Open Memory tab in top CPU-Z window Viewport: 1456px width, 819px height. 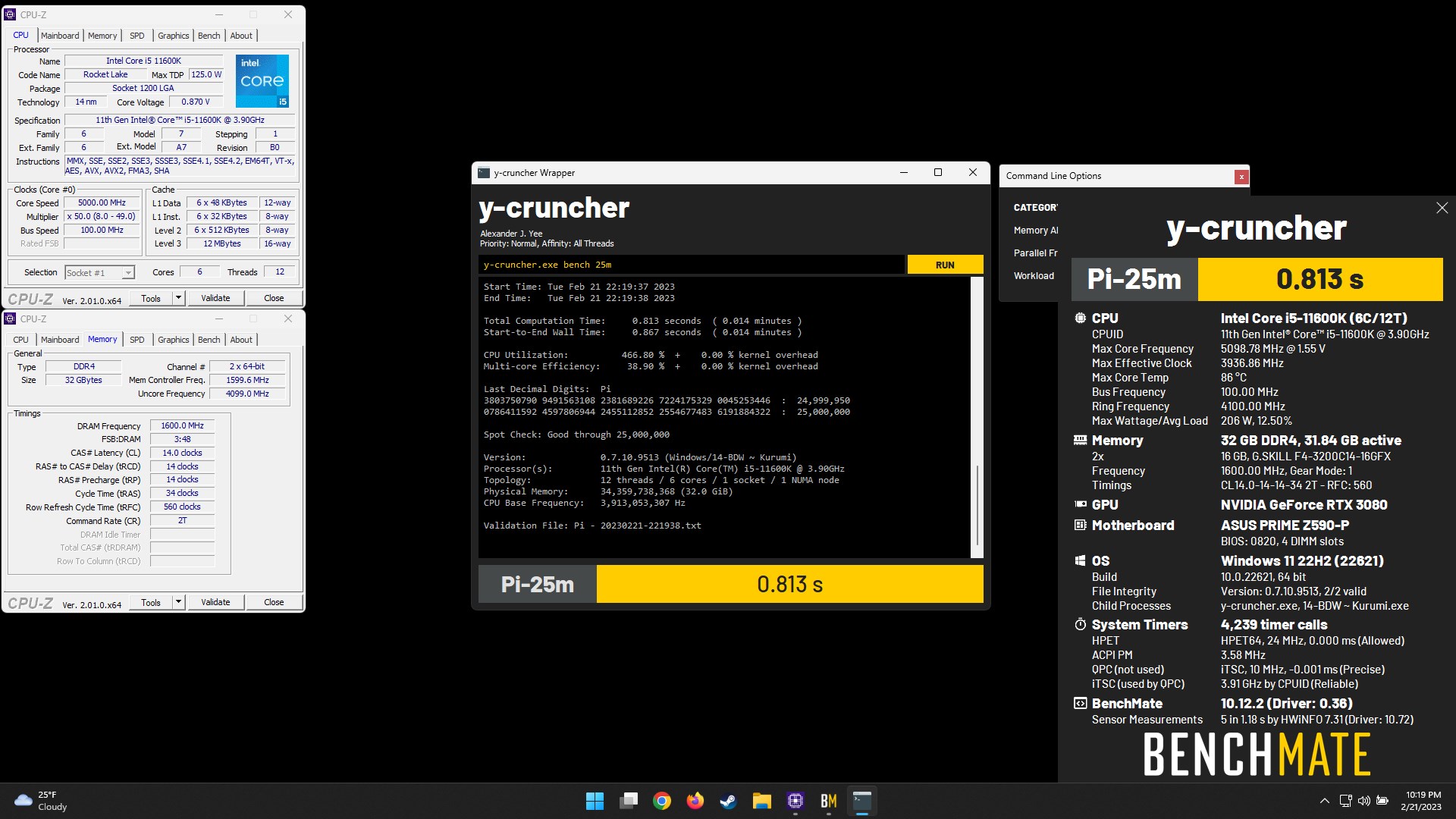tap(102, 36)
